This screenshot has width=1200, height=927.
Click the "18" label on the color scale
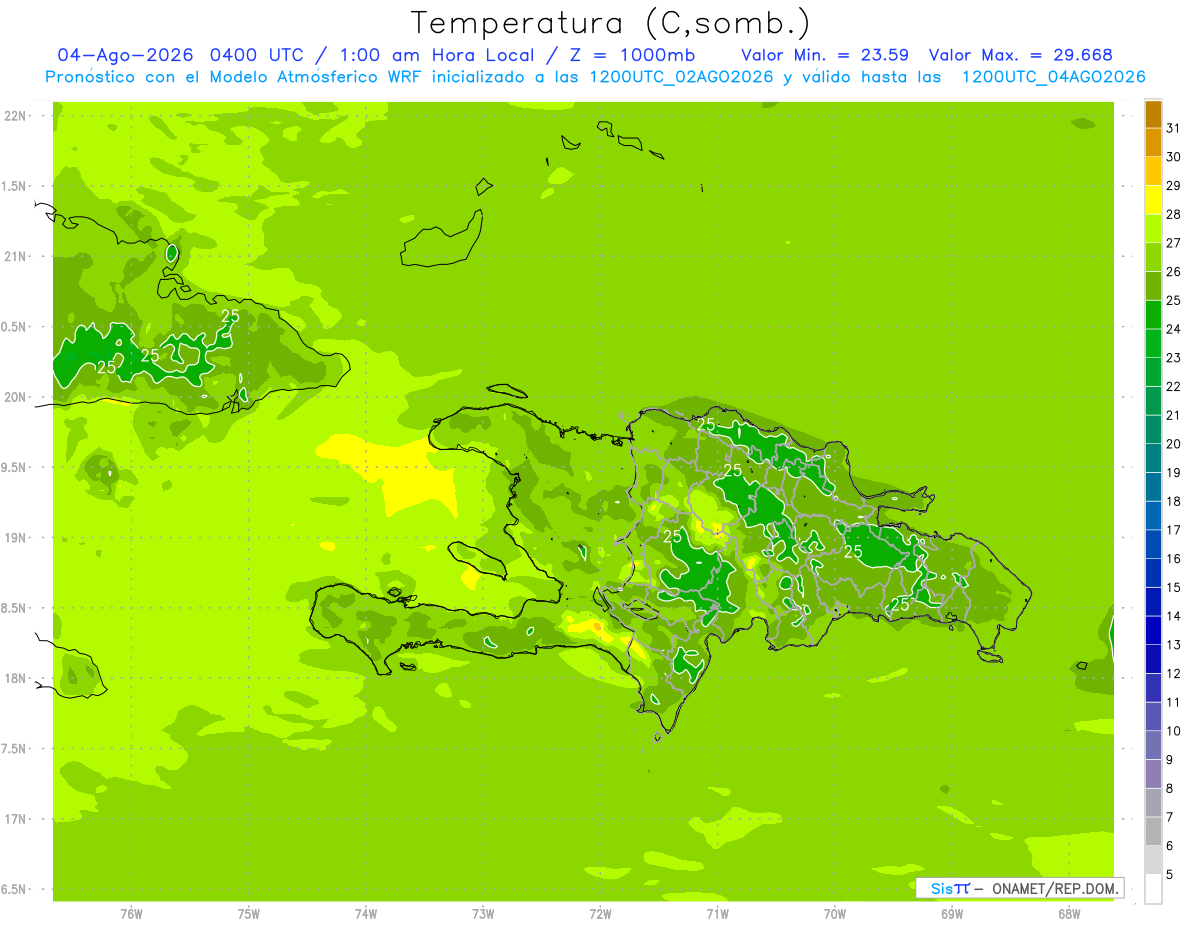click(x=1174, y=501)
